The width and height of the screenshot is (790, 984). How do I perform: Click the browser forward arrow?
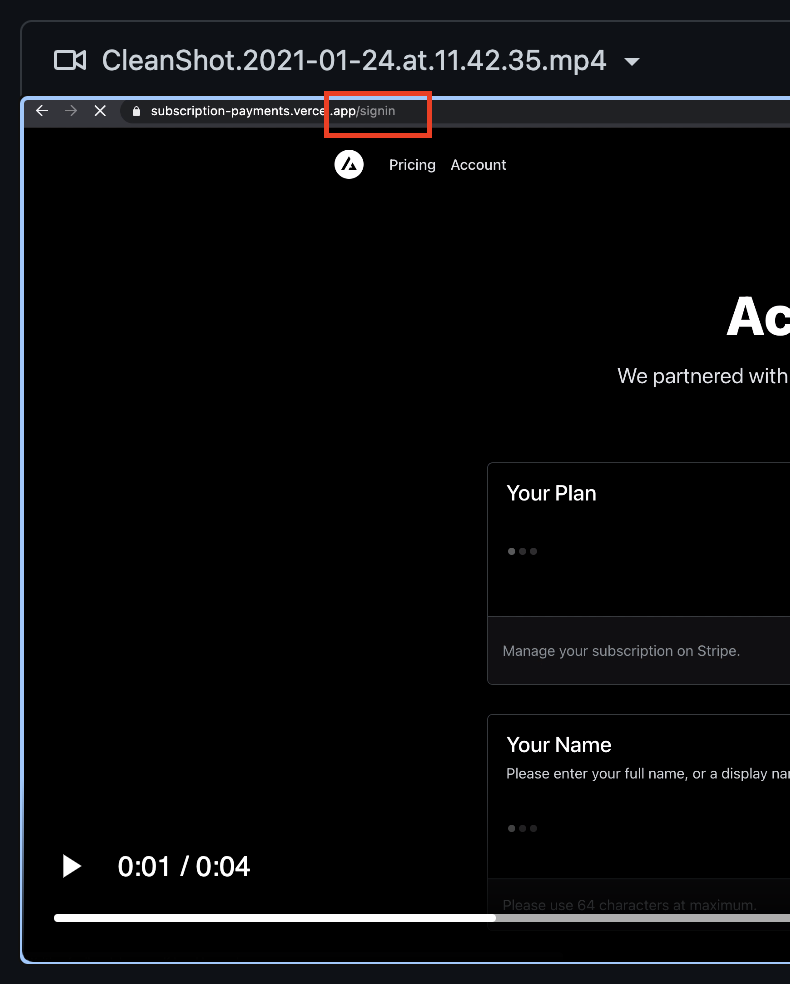click(71, 111)
